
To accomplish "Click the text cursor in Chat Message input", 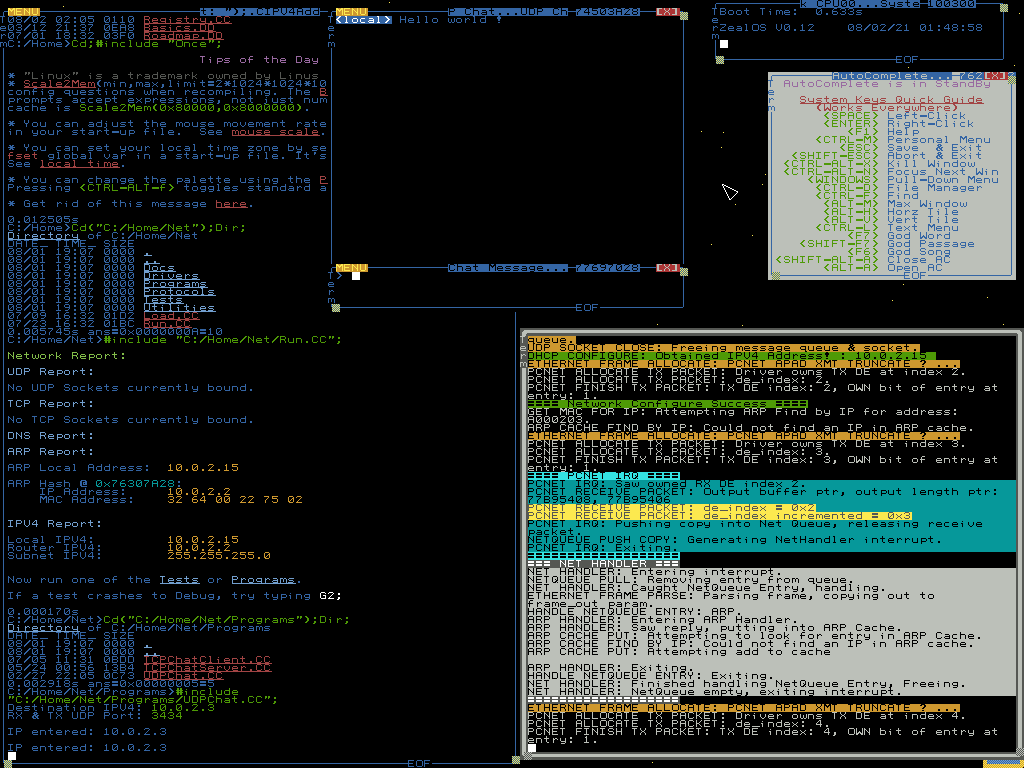I will click(356, 276).
